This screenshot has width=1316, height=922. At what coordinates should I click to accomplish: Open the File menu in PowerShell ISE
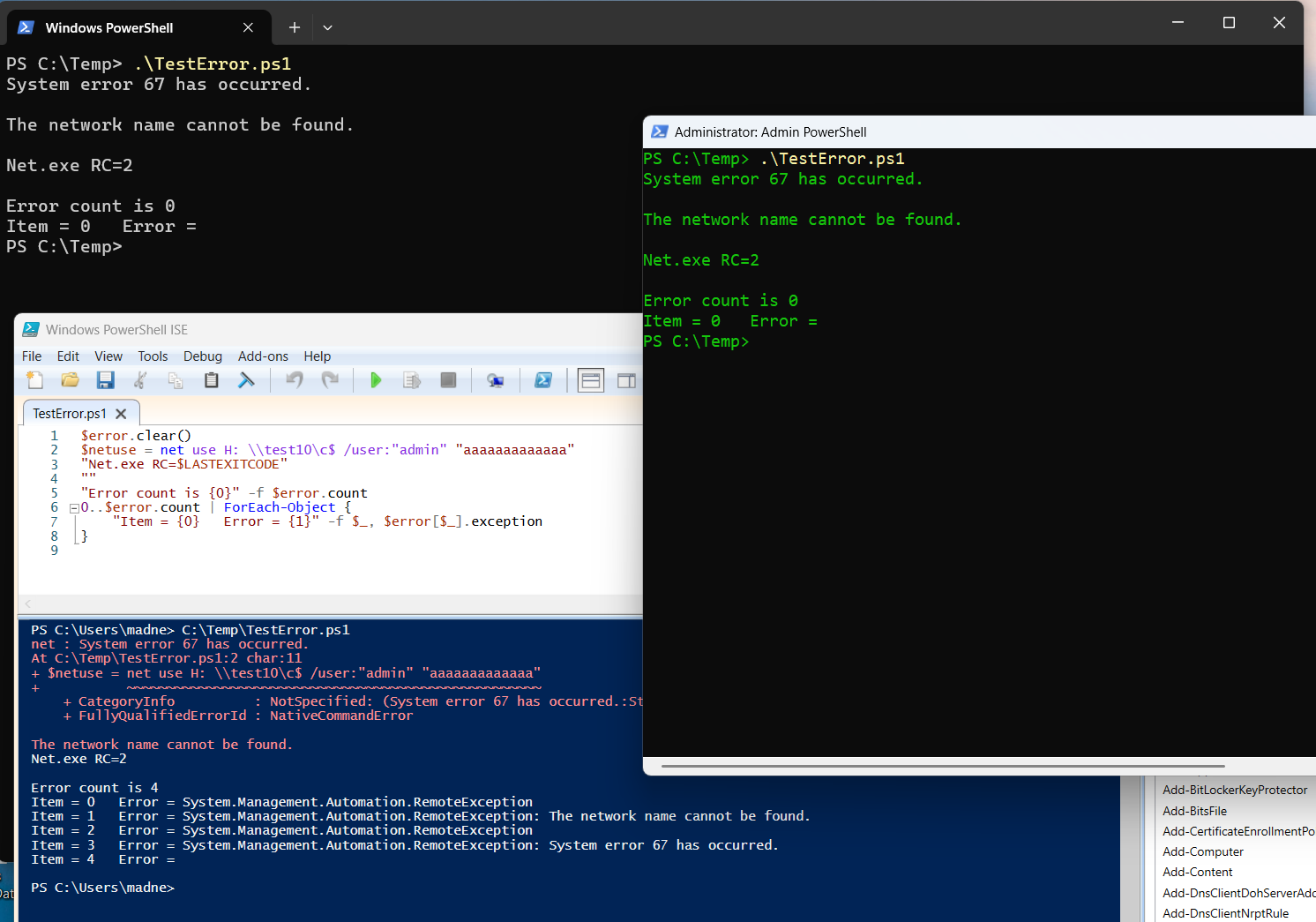coord(32,356)
